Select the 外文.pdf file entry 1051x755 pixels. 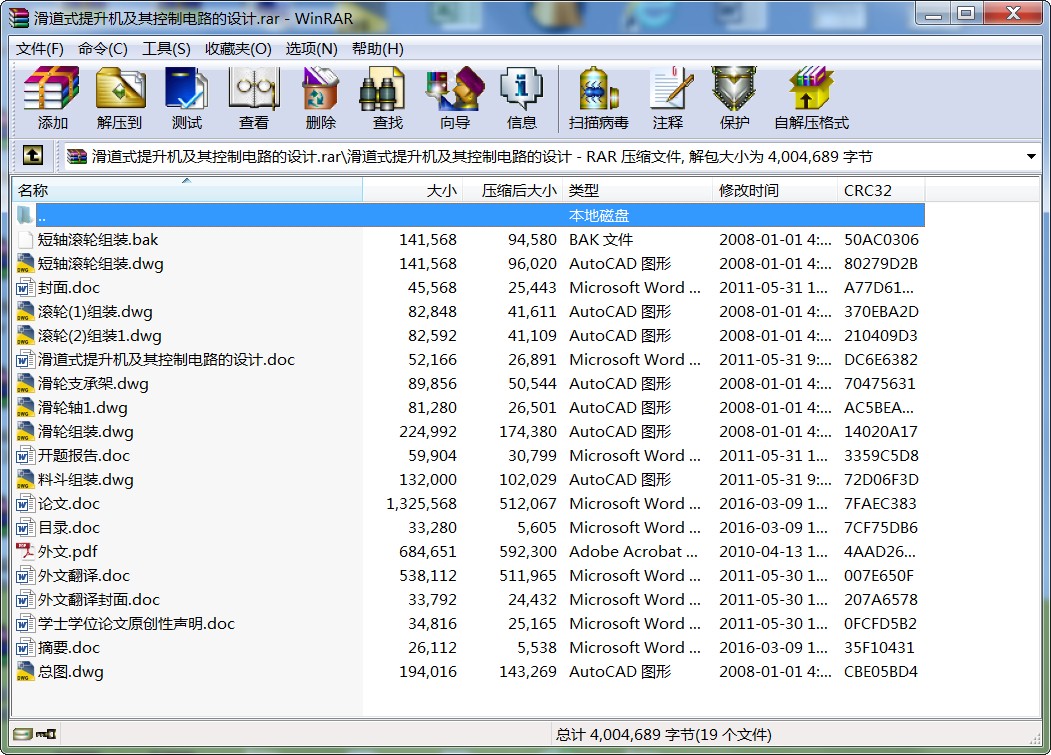tap(67, 552)
